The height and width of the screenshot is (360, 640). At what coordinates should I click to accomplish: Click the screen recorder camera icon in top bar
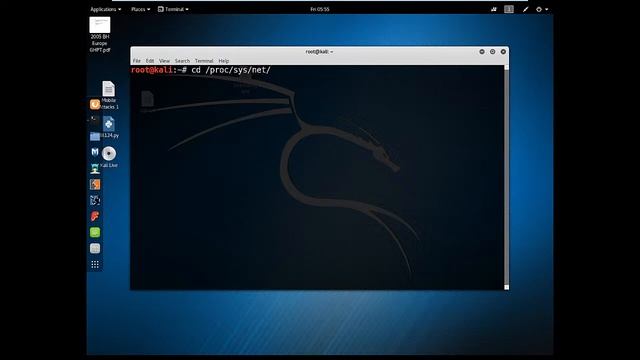pyautogui.click(x=494, y=9)
